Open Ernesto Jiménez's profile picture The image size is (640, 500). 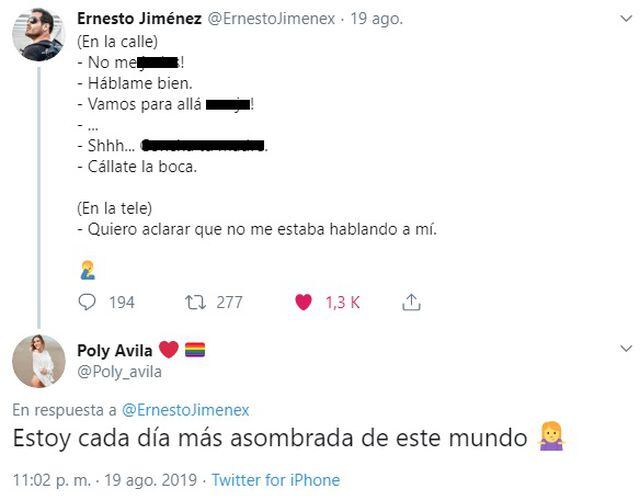pyautogui.click(x=38, y=35)
